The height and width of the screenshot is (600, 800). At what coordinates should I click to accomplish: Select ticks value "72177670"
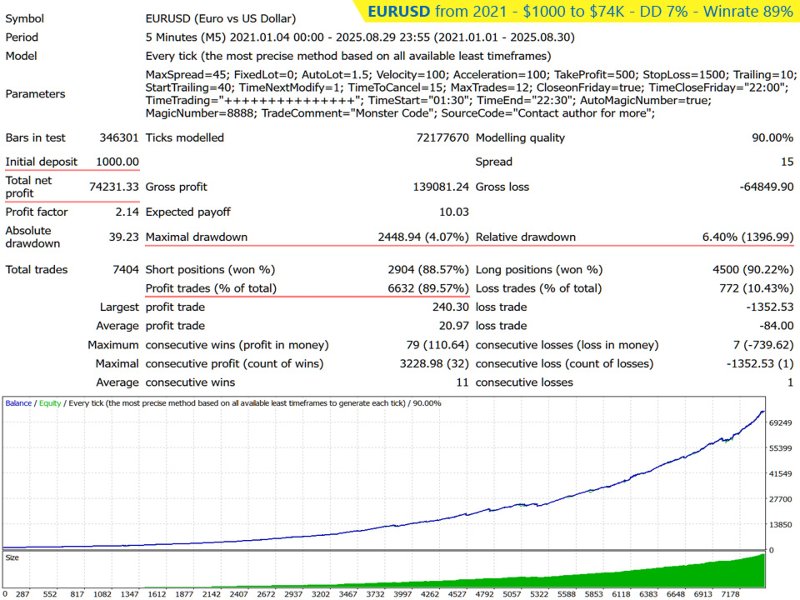tap(442, 138)
